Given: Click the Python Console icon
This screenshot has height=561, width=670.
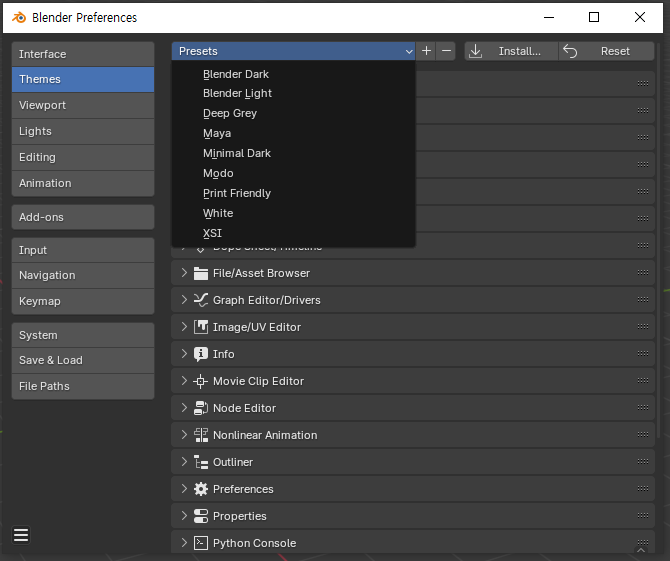Looking at the screenshot, I should click(x=200, y=543).
